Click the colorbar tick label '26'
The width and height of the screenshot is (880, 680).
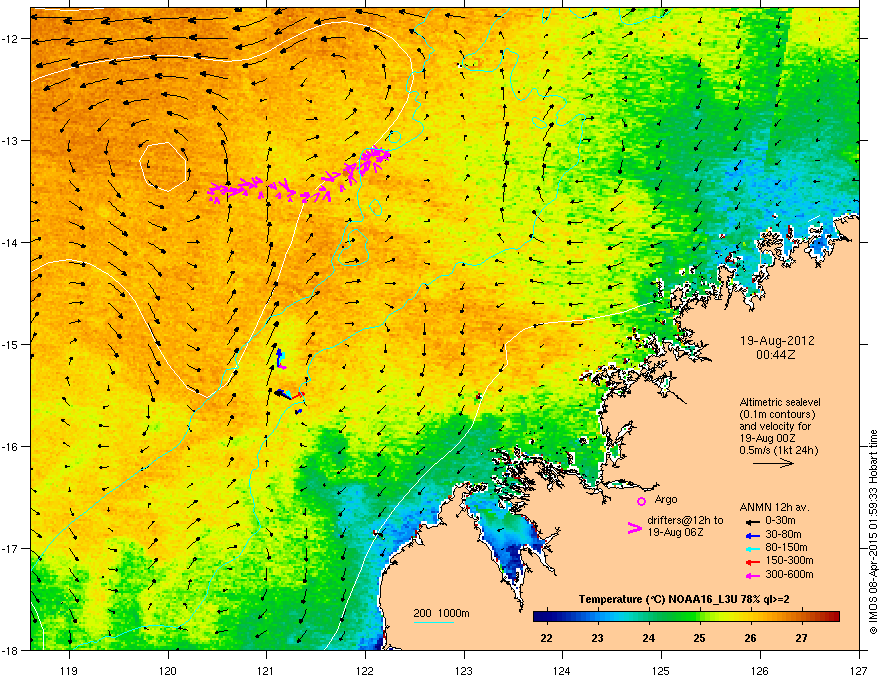tap(750, 638)
